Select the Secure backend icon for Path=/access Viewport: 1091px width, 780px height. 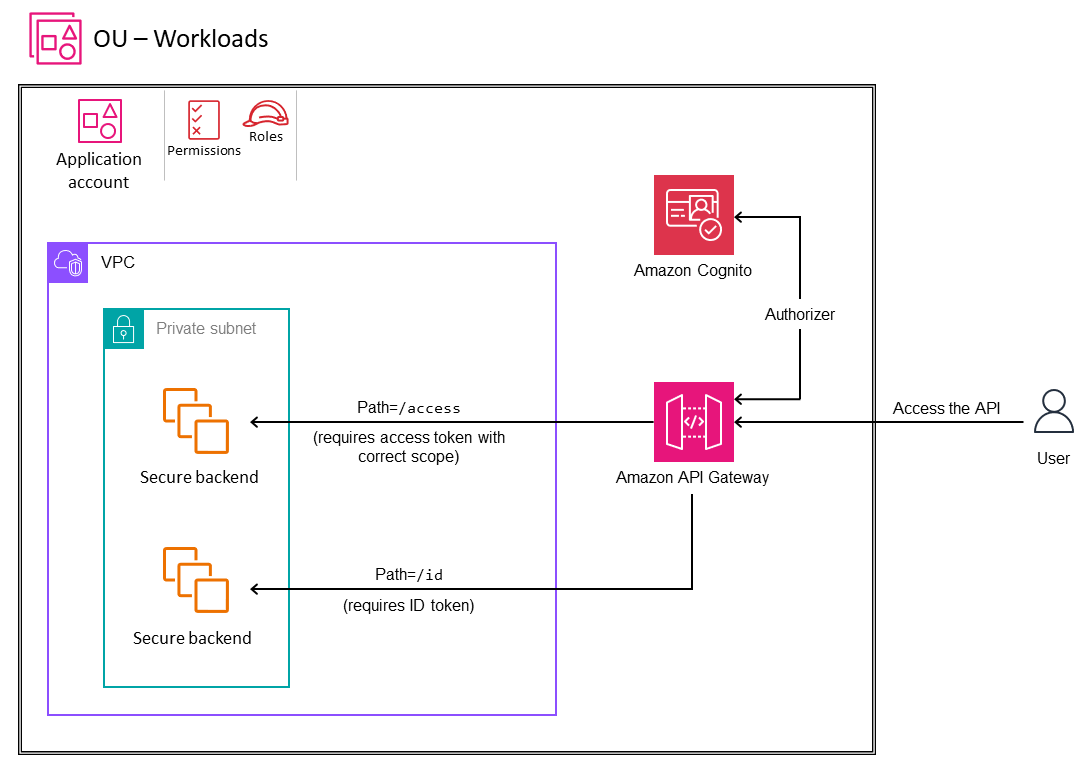[196, 421]
